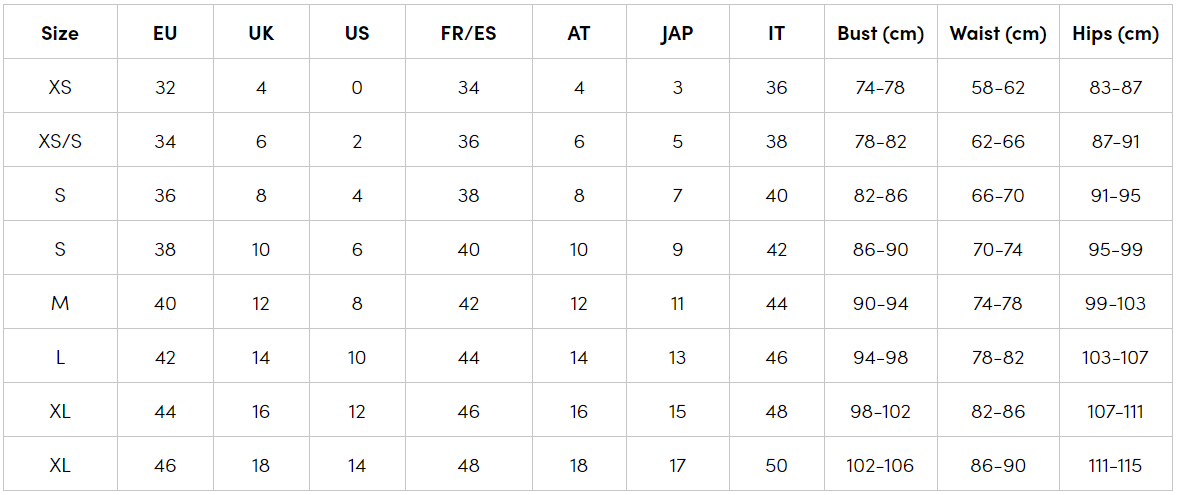Select the AT column header
Image resolution: width=1177 pixels, height=495 pixels.
tap(579, 33)
